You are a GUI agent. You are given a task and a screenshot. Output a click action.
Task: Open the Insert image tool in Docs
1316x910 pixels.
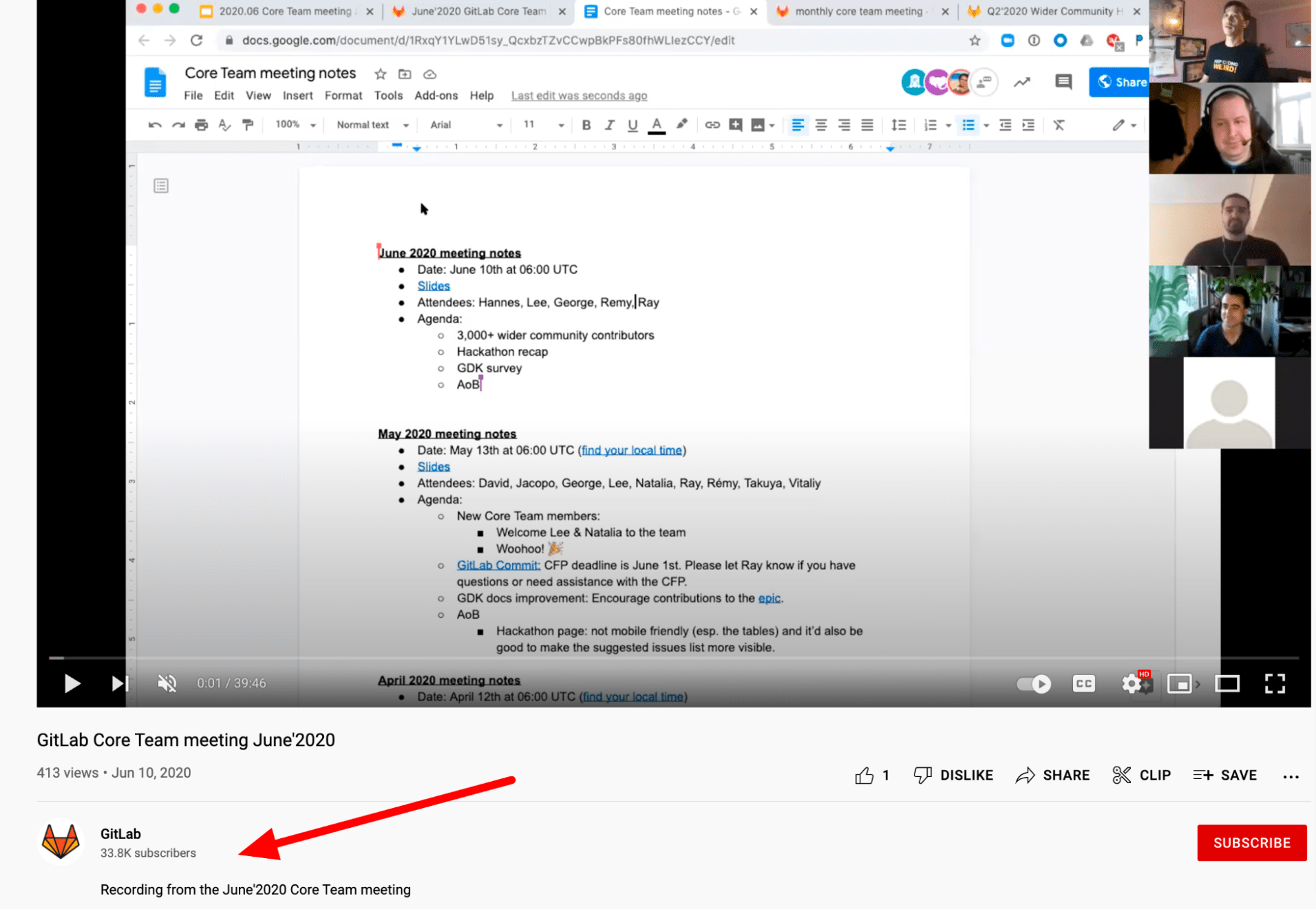pos(758,124)
